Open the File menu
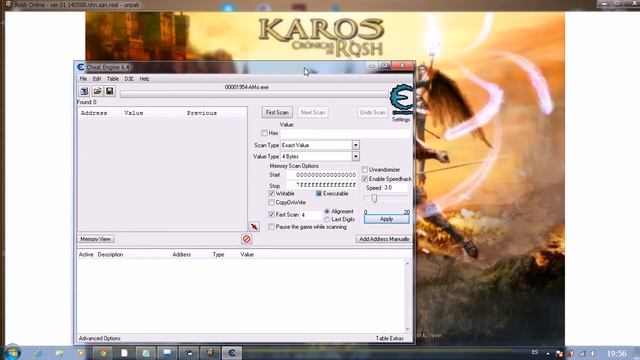Viewport: 640px width, 360px height. (83, 79)
